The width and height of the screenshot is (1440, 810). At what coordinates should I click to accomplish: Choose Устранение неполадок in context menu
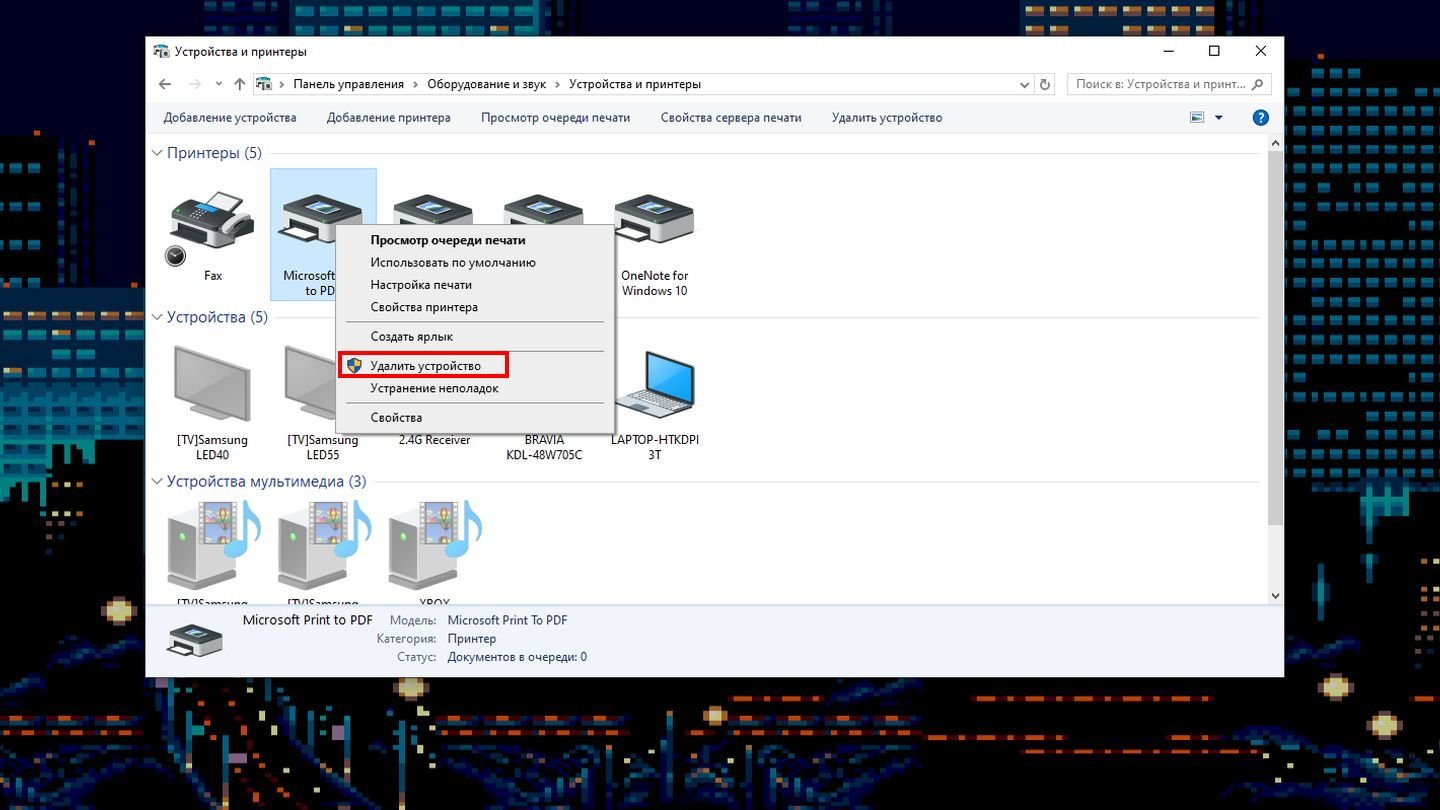coord(475,388)
